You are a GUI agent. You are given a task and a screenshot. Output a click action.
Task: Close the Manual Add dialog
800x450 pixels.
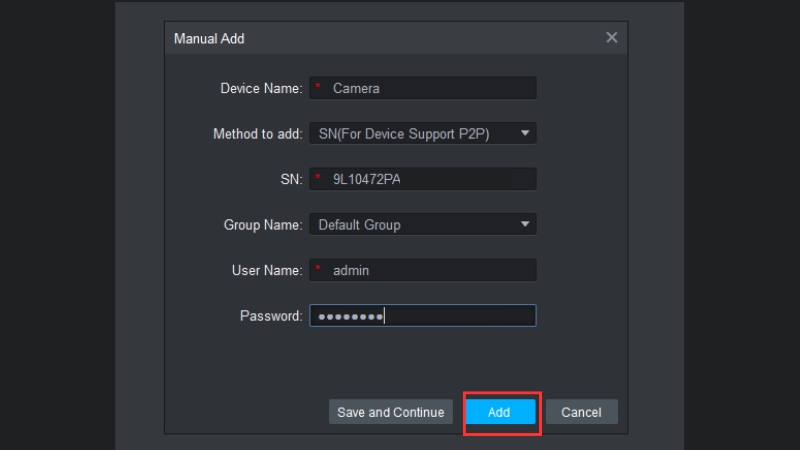tap(612, 38)
